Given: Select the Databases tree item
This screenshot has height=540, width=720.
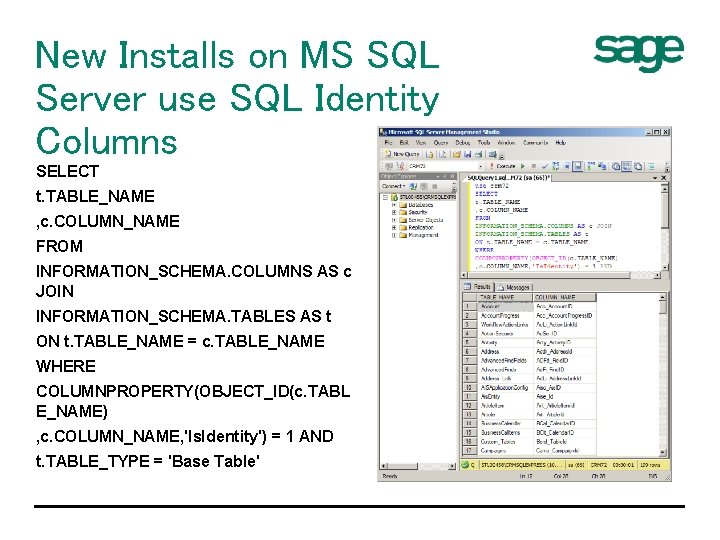Looking at the screenshot, I should click(x=421, y=205).
